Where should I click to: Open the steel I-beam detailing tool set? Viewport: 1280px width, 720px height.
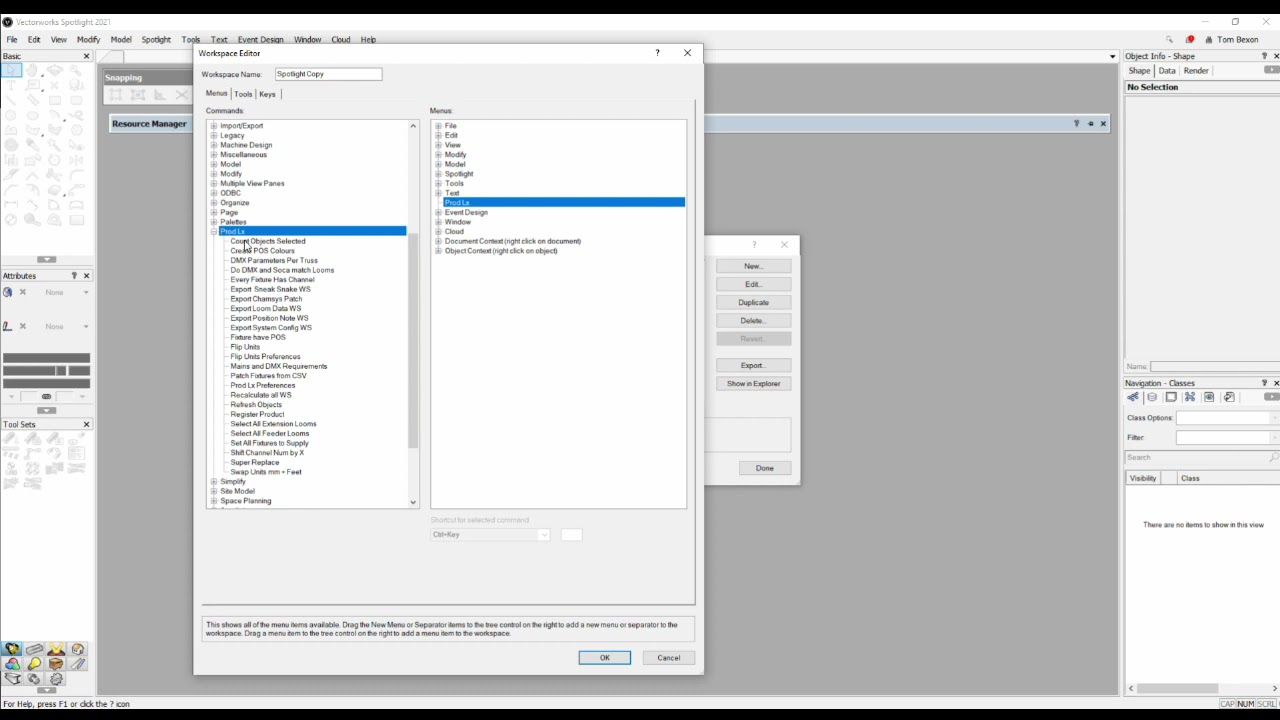click(x=12, y=679)
